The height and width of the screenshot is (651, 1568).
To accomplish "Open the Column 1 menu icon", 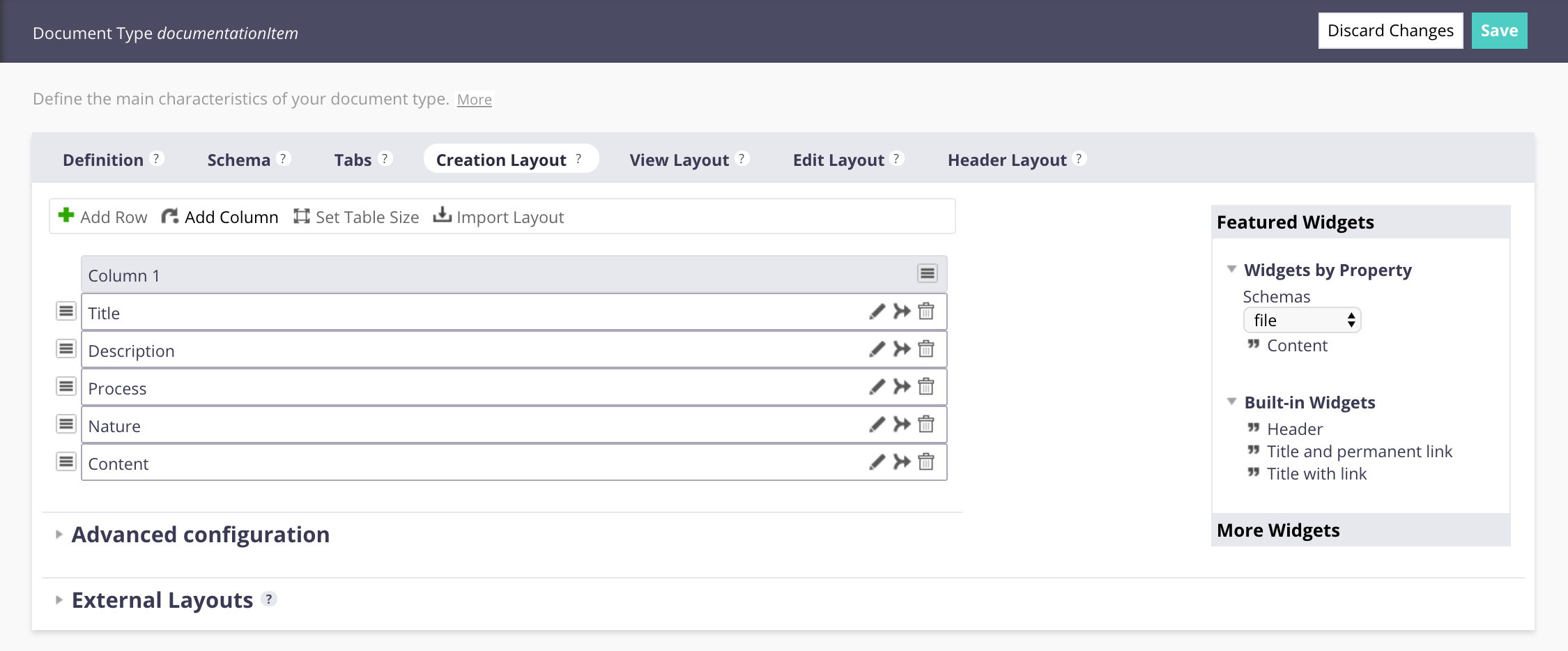I will 927,273.
